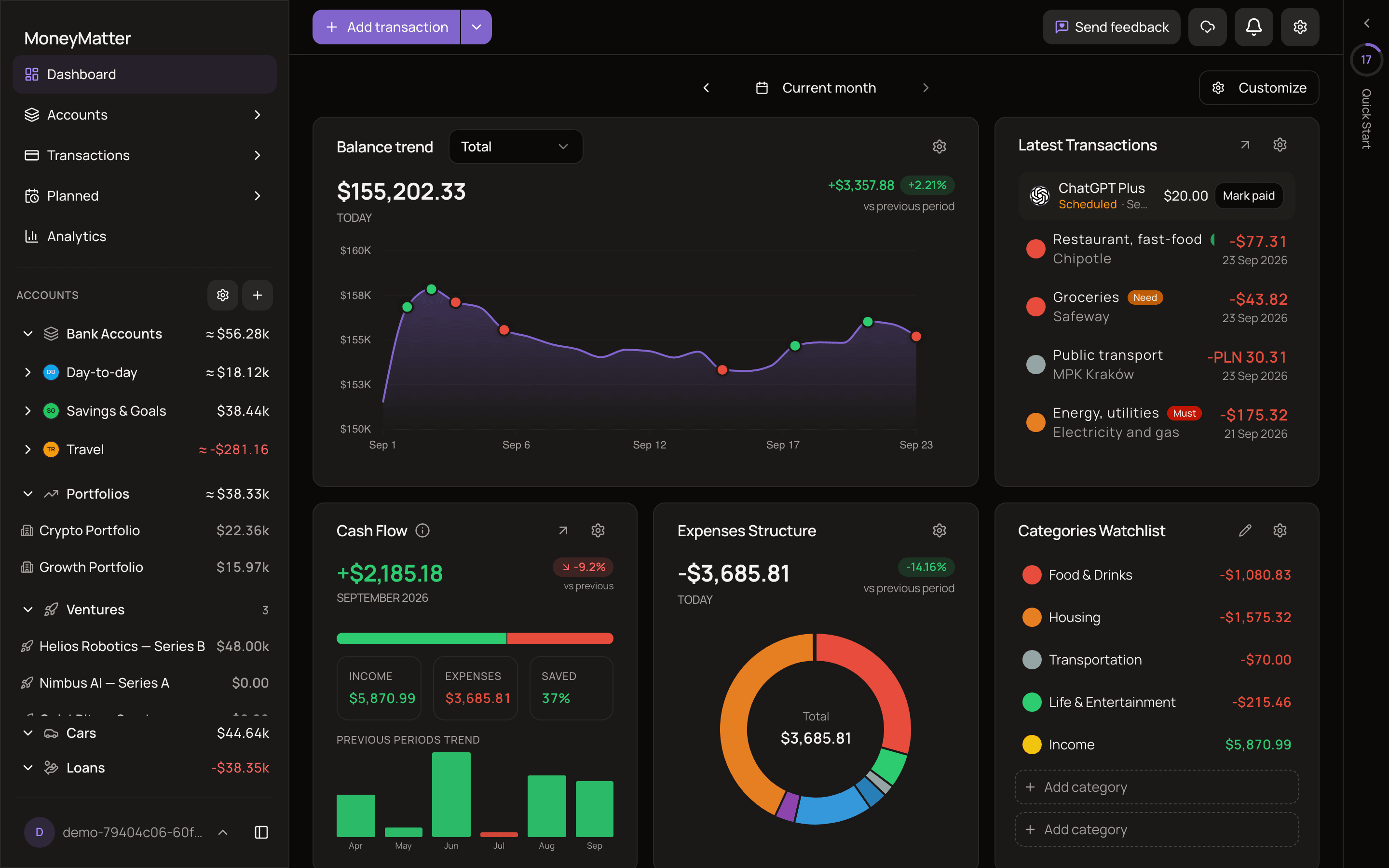Collapse Bank Accounts group

pos(27,334)
